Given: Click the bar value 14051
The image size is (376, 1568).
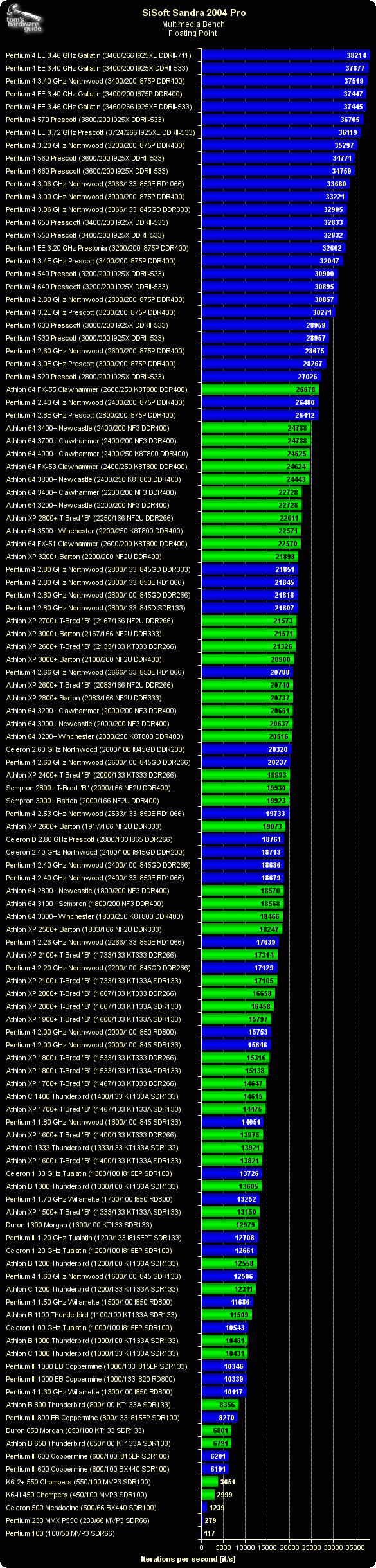Looking at the screenshot, I should [x=251, y=1122].
